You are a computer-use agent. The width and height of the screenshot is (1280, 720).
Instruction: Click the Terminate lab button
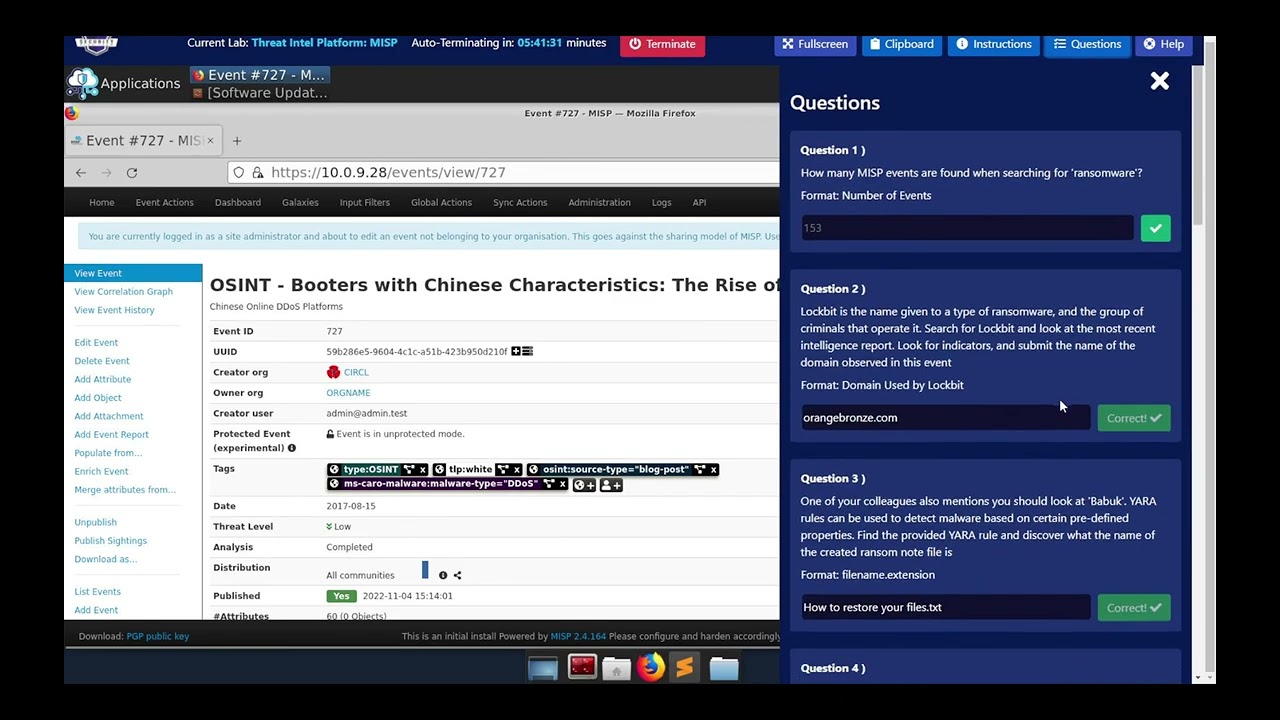tap(660, 44)
